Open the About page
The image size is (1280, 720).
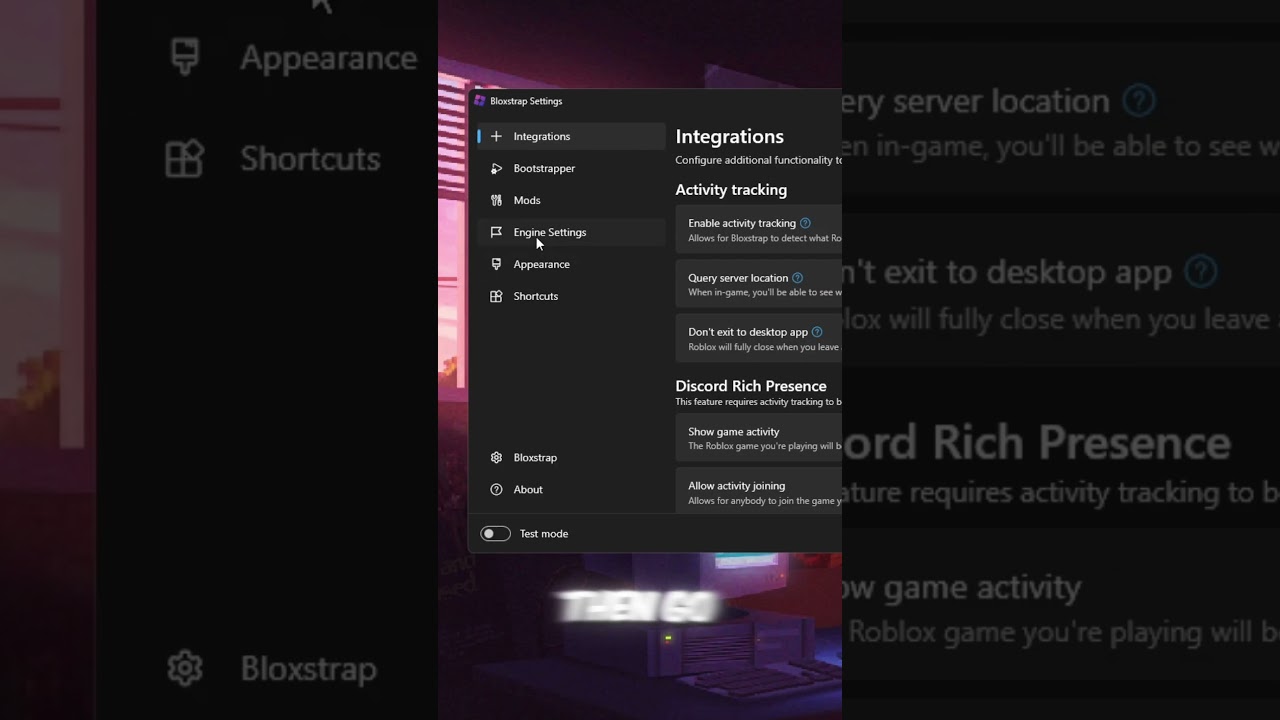(x=571, y=489)
